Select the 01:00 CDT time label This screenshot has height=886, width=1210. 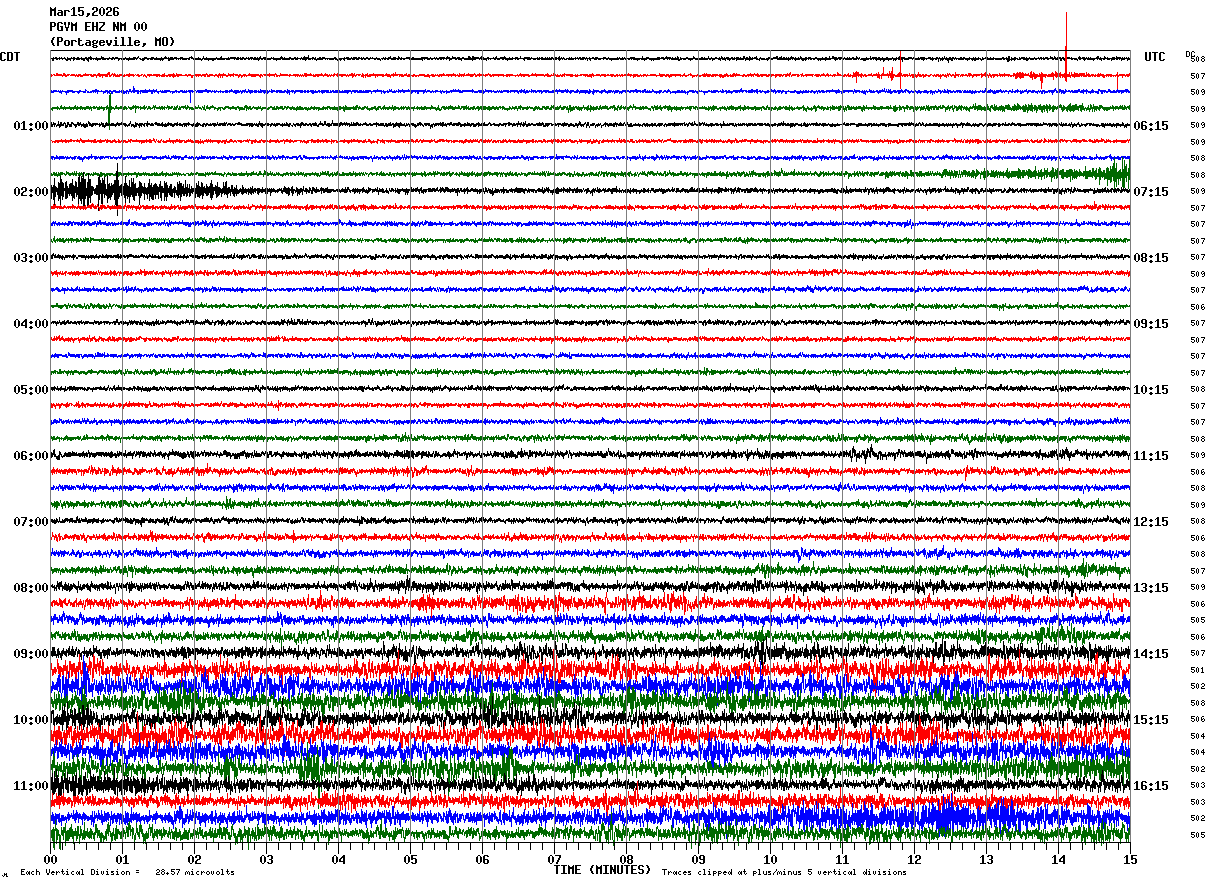[31, 126]
